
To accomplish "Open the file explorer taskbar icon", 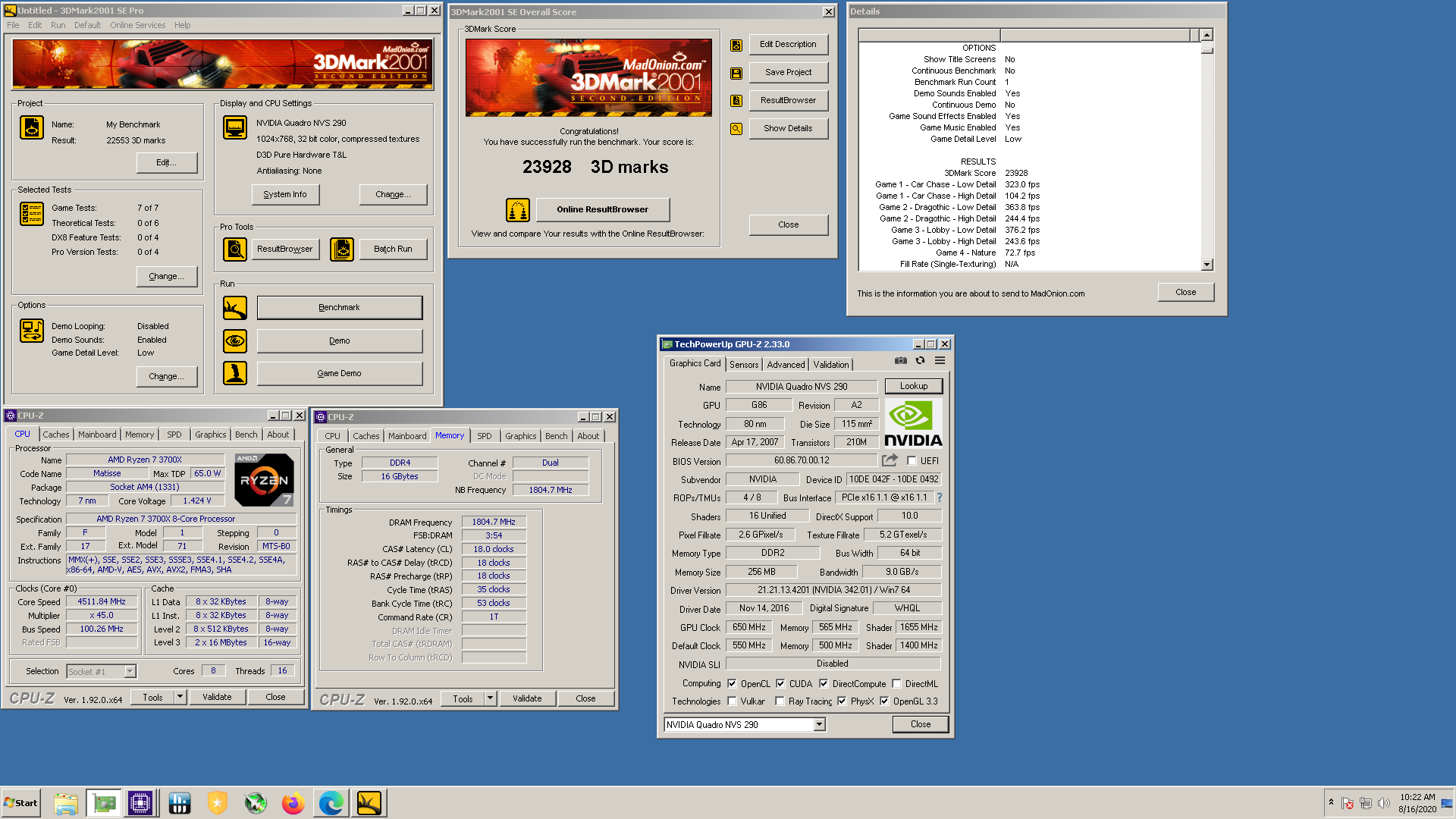I will tap(66, 803).
